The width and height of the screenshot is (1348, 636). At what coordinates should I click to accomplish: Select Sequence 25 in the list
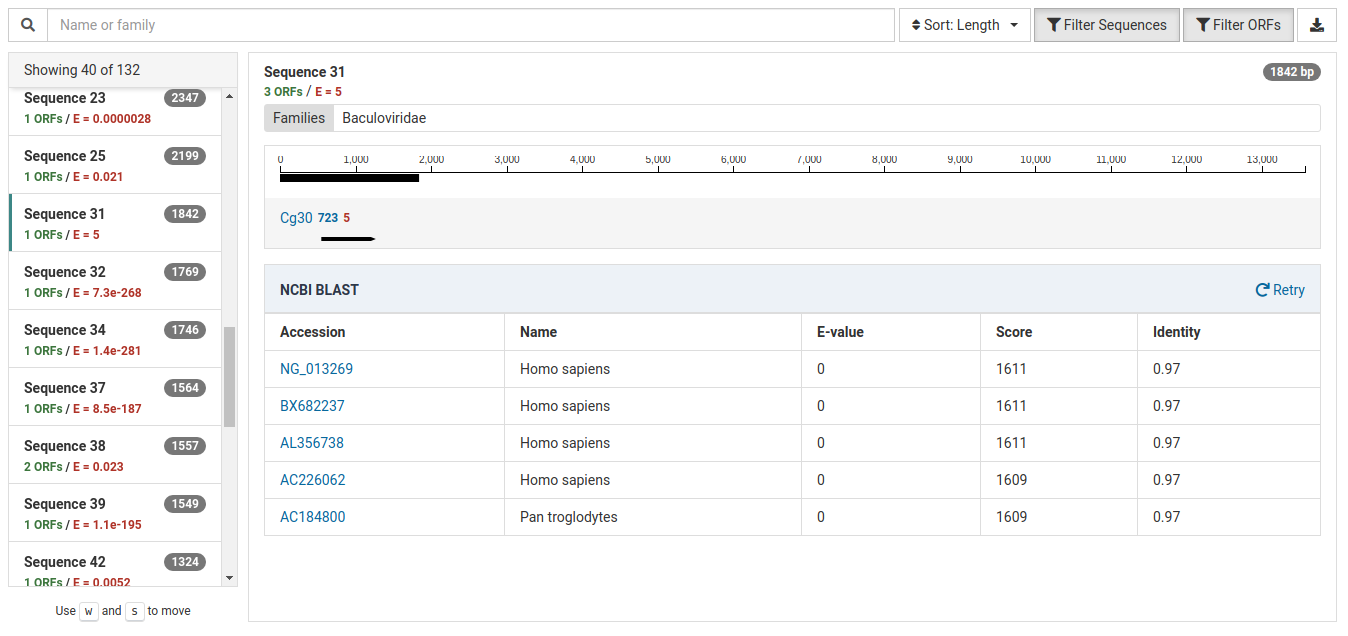[x=114, y=165]
